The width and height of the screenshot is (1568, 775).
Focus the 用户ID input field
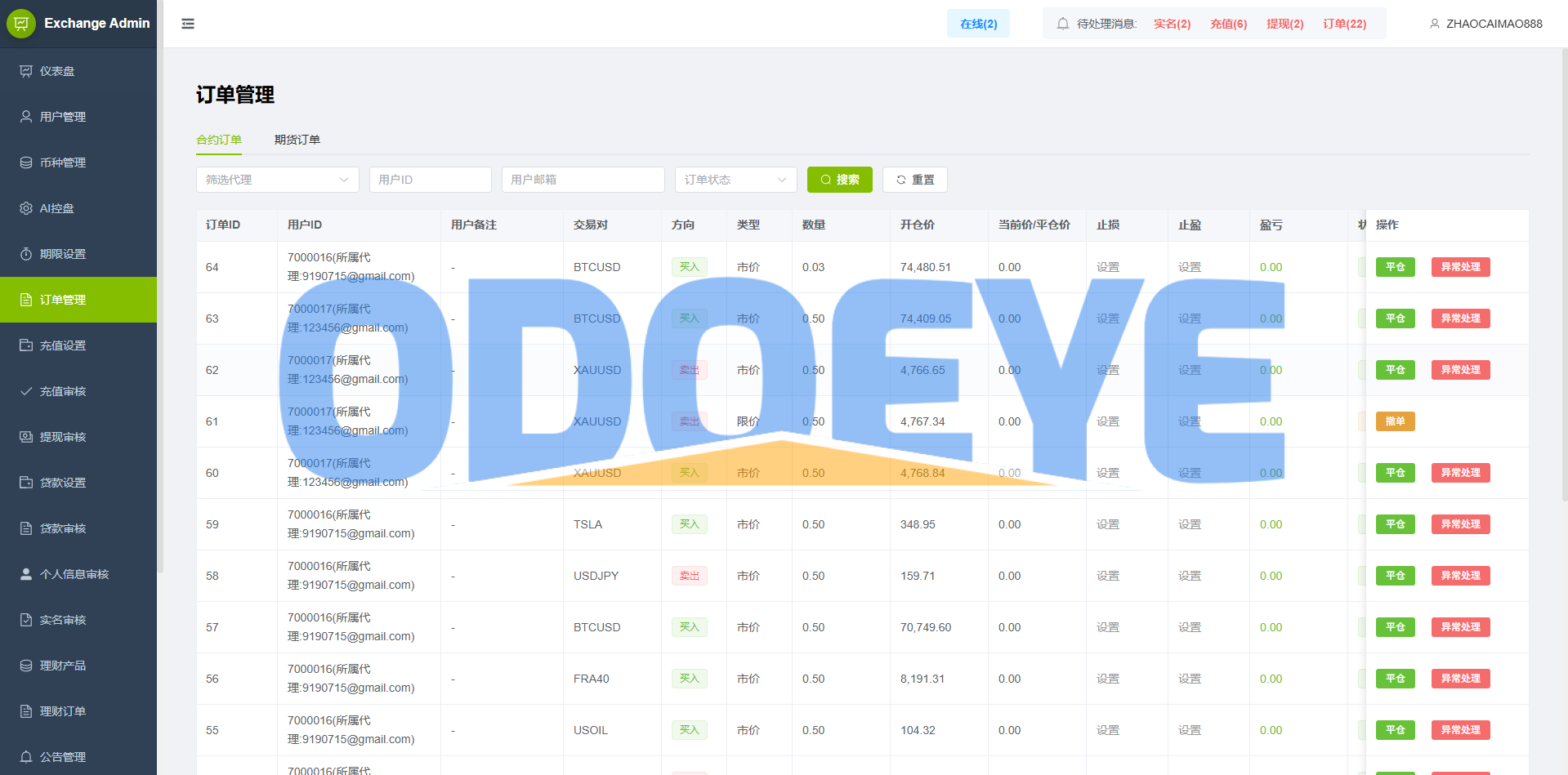coord(431,180)
